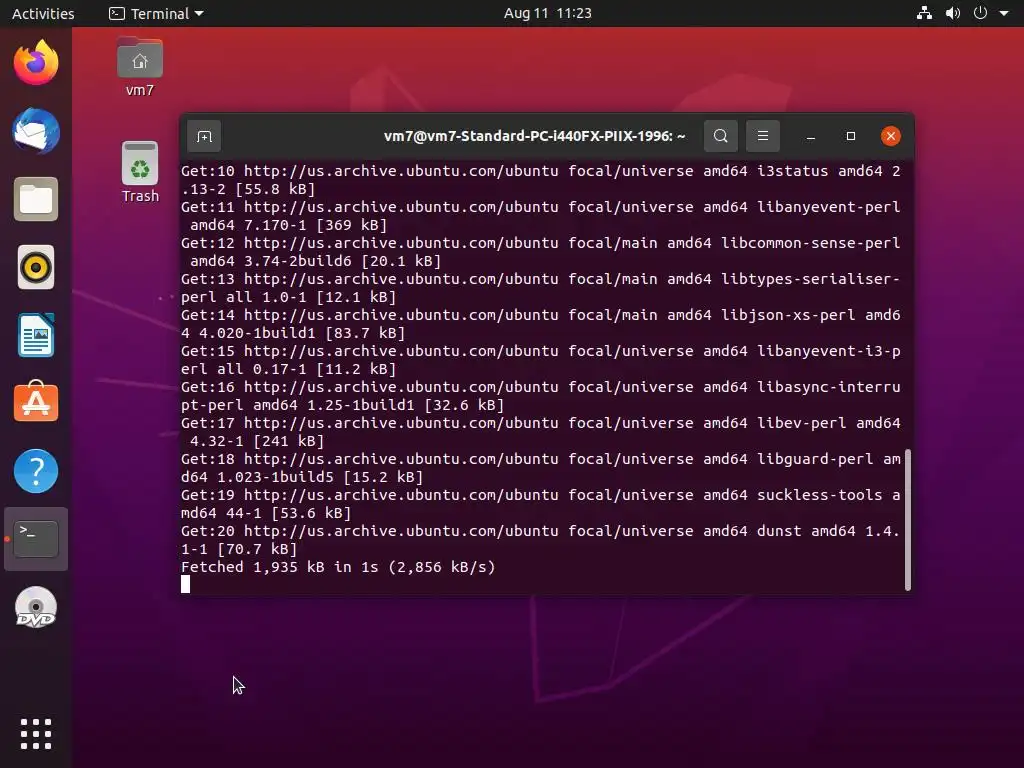Open the clock and calendar panel
The height and width of the screenshot is (768, 1024).
[547, 13]
